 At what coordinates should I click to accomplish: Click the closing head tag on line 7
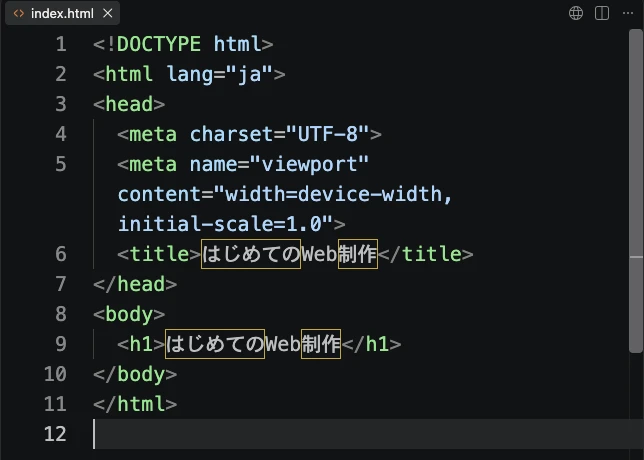(x=135, y=284)
